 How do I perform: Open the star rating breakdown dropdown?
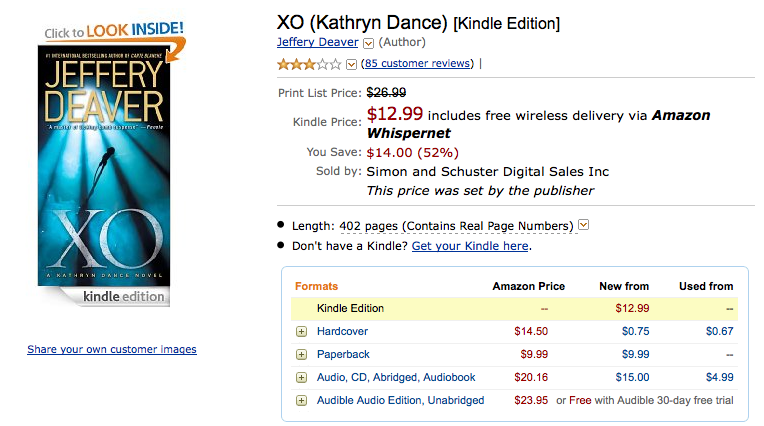click(351, 64)
